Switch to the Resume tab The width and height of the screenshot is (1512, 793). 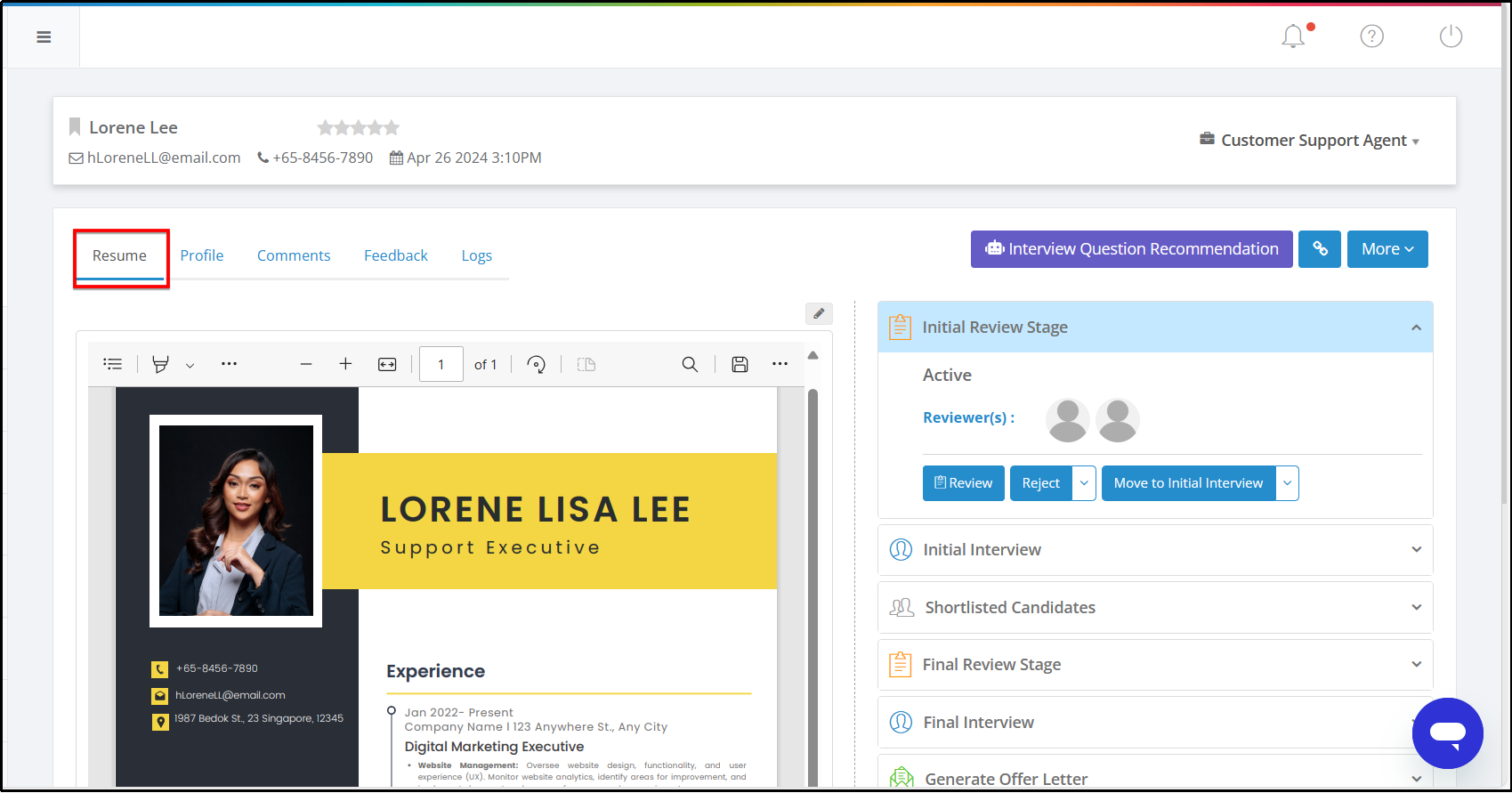click(119, 255)
